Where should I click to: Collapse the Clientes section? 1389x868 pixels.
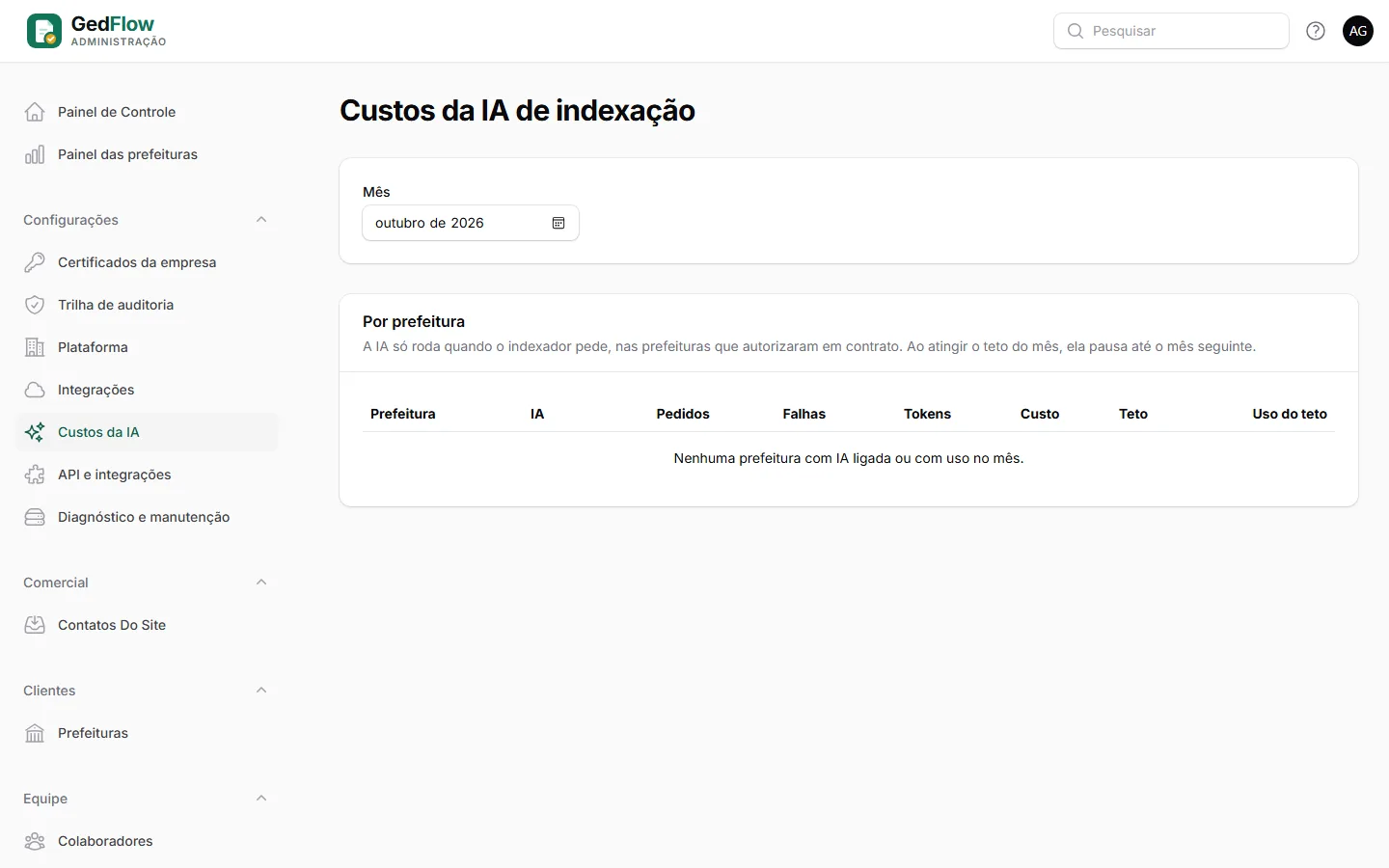tap(261, 691)
